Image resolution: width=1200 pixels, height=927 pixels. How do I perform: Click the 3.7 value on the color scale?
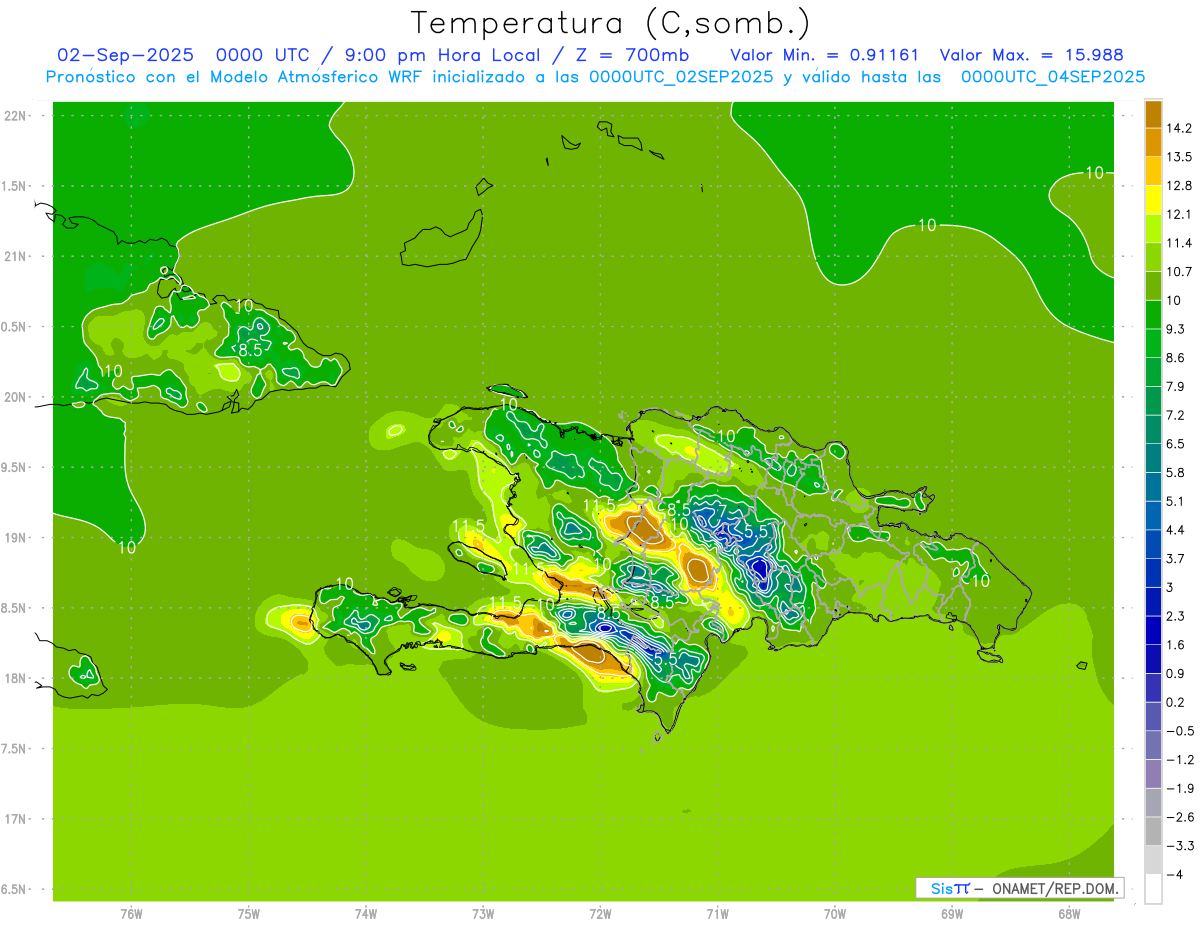(1176, 558)
